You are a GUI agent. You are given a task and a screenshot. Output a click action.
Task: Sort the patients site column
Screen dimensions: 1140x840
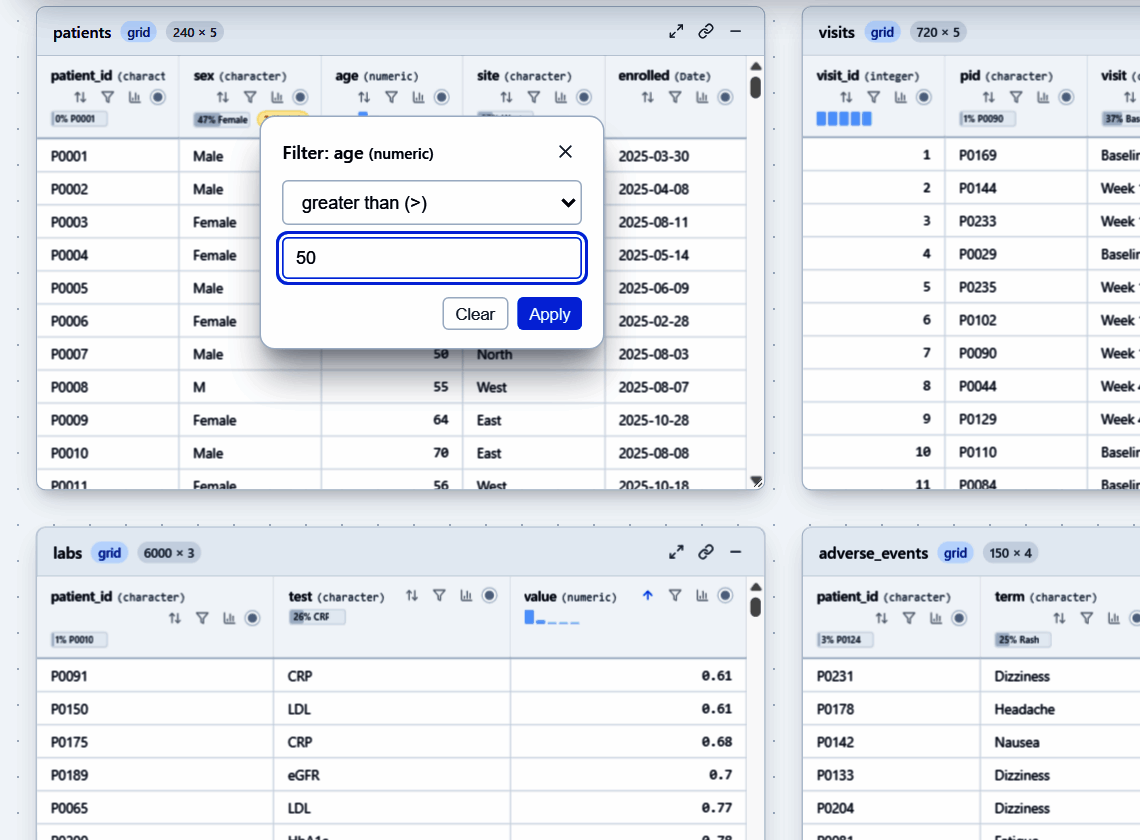pyautogui.click(x=506, y=97)
